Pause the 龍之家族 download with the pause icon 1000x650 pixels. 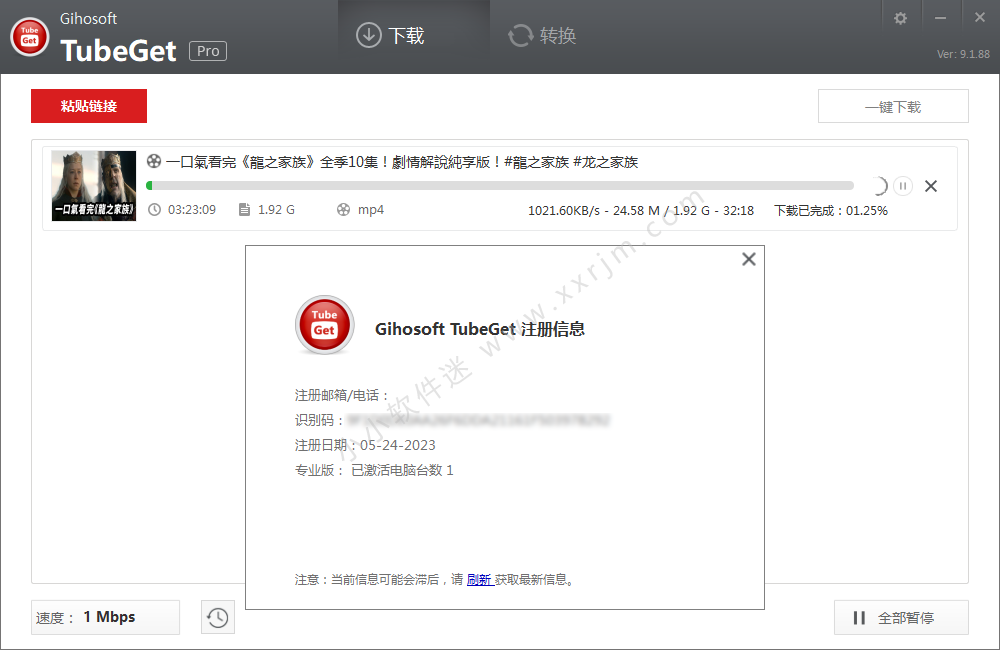click(x=902, y=186)
